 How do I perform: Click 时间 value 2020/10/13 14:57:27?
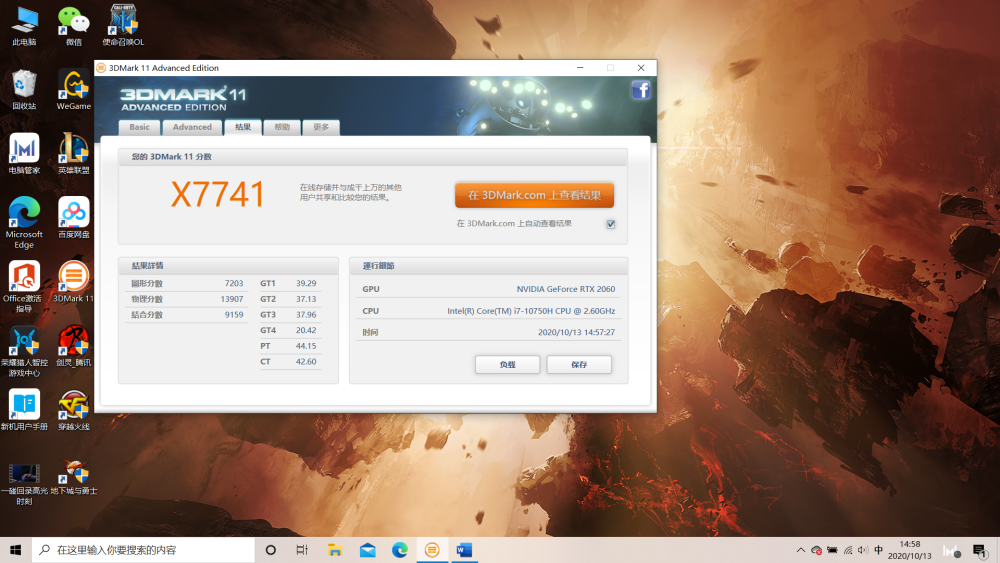click(577, 332)
